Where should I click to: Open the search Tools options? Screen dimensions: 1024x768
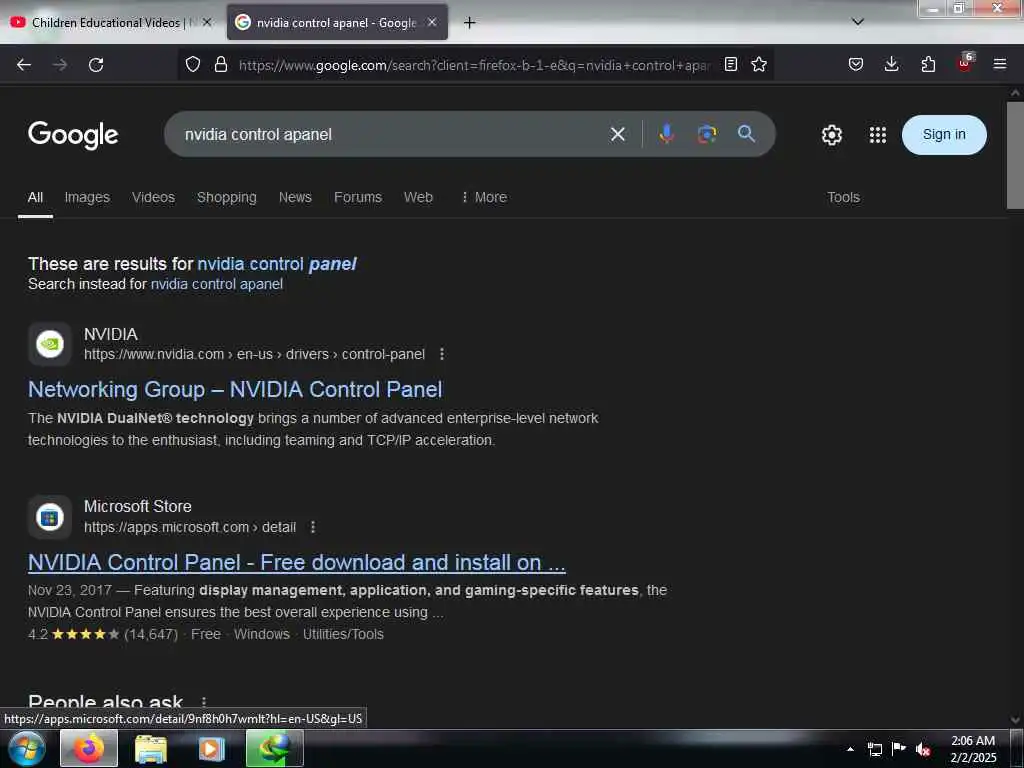tap(843, 197)
